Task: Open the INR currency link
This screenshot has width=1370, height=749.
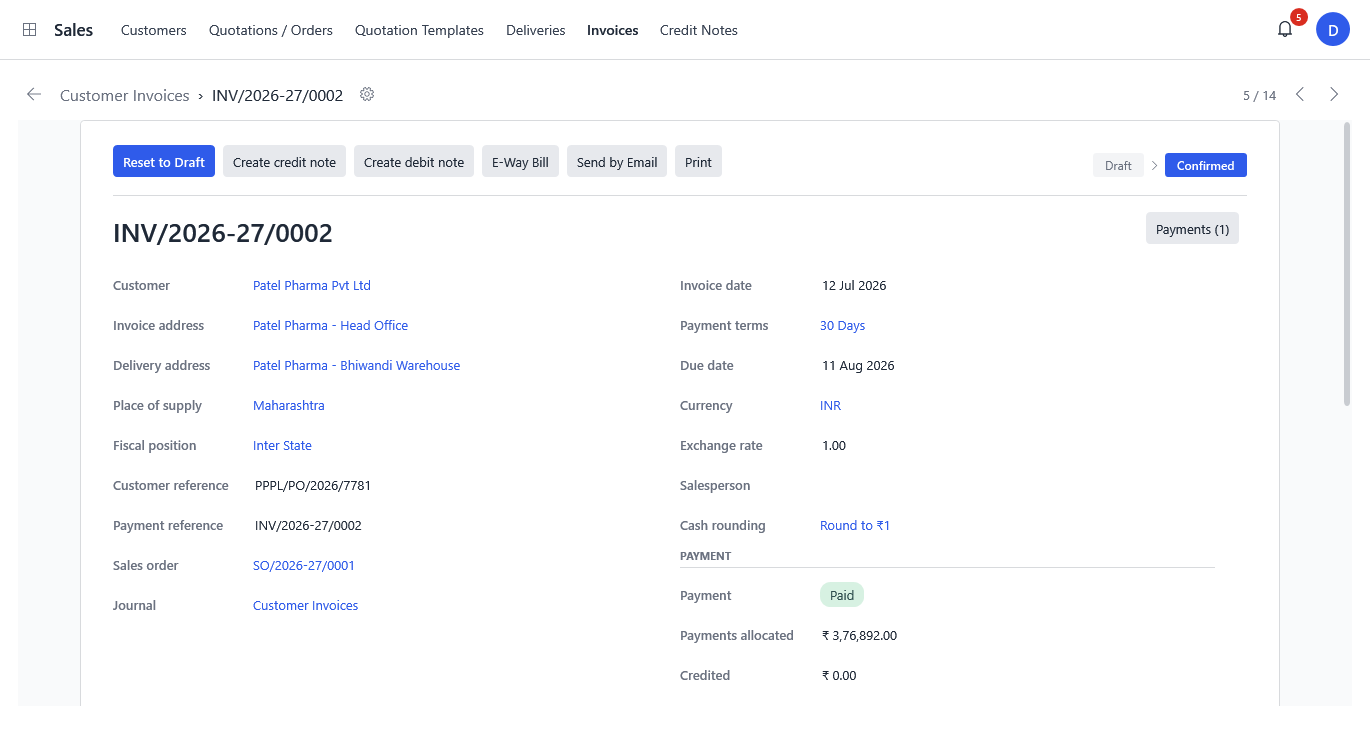Action: (830, 406)
